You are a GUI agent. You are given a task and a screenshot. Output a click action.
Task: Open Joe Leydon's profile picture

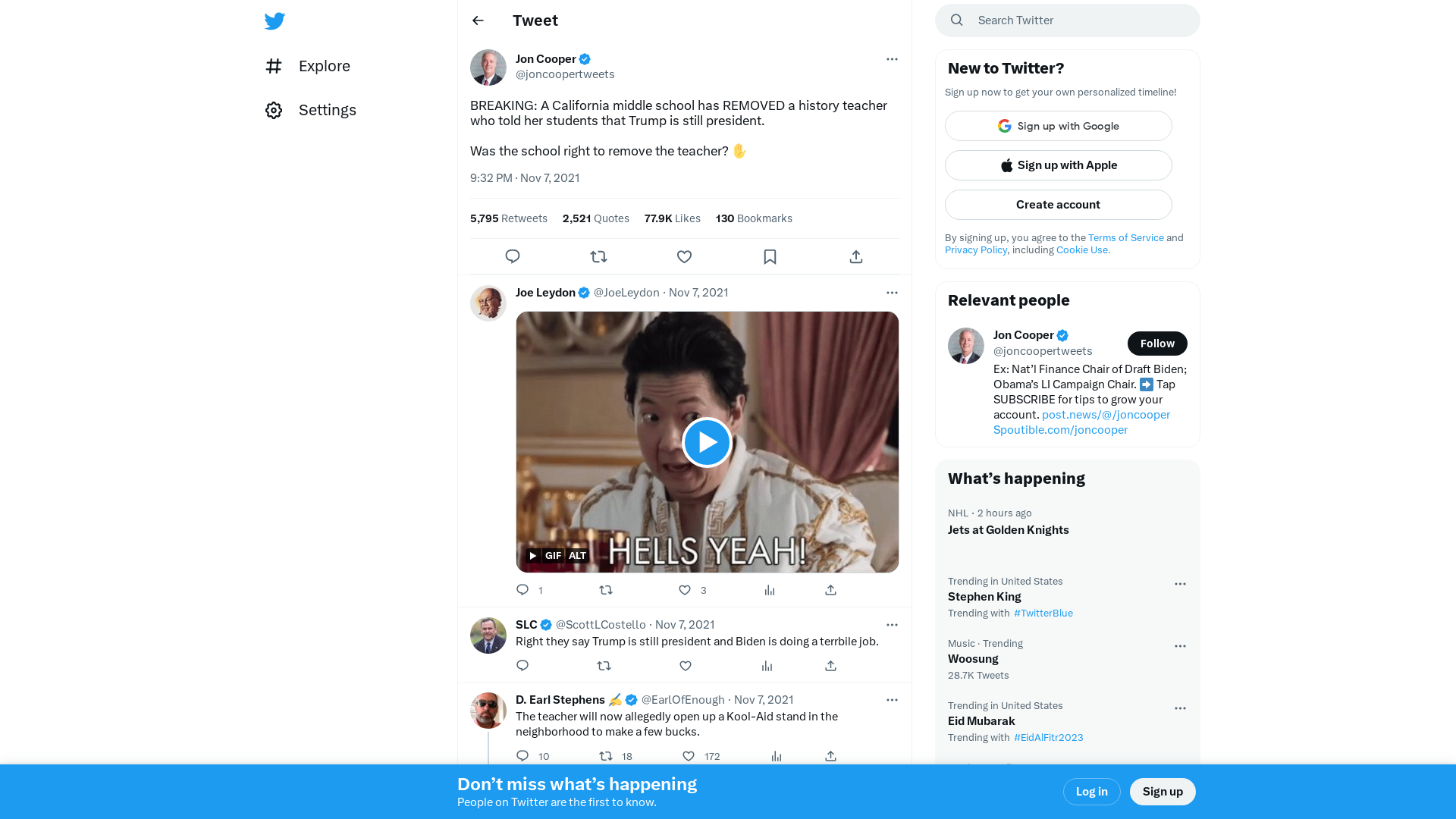pyautogui.click(x=488, y=303)
